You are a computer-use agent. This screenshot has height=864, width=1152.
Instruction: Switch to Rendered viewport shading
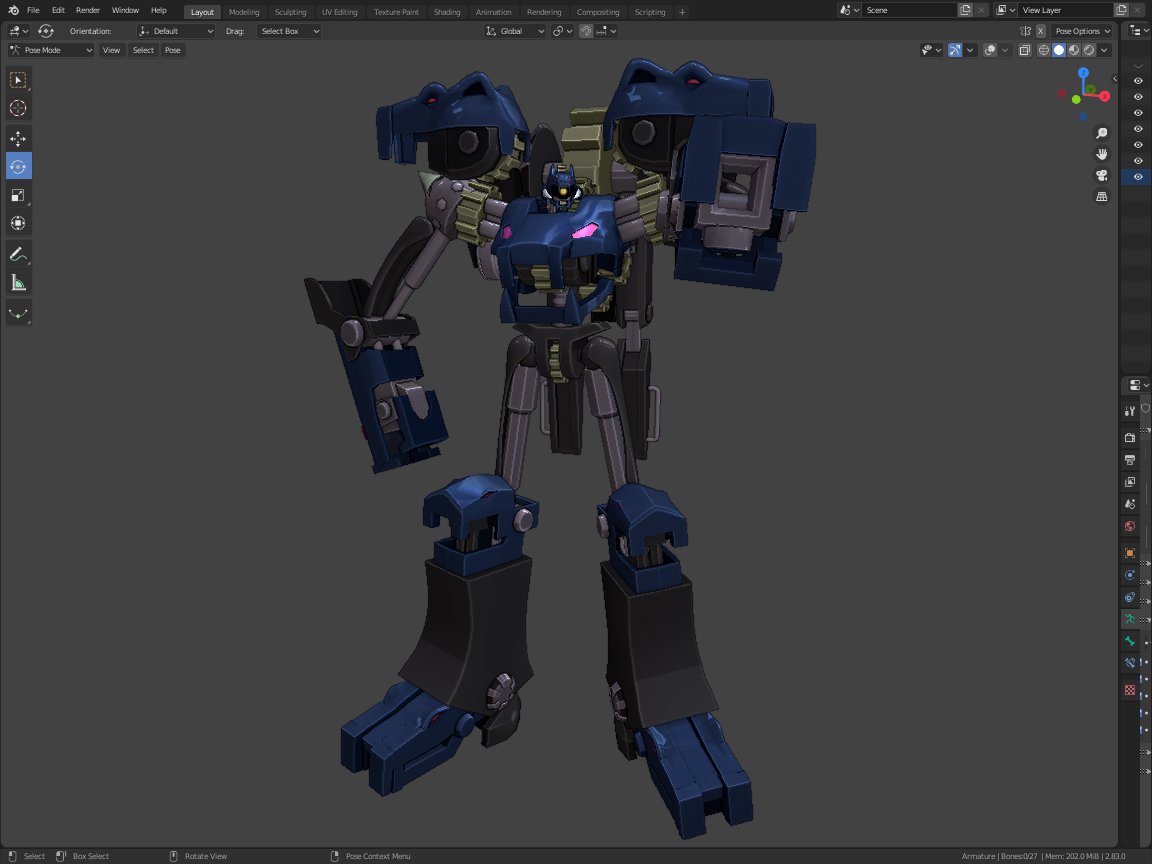[x=1089, y=50]
